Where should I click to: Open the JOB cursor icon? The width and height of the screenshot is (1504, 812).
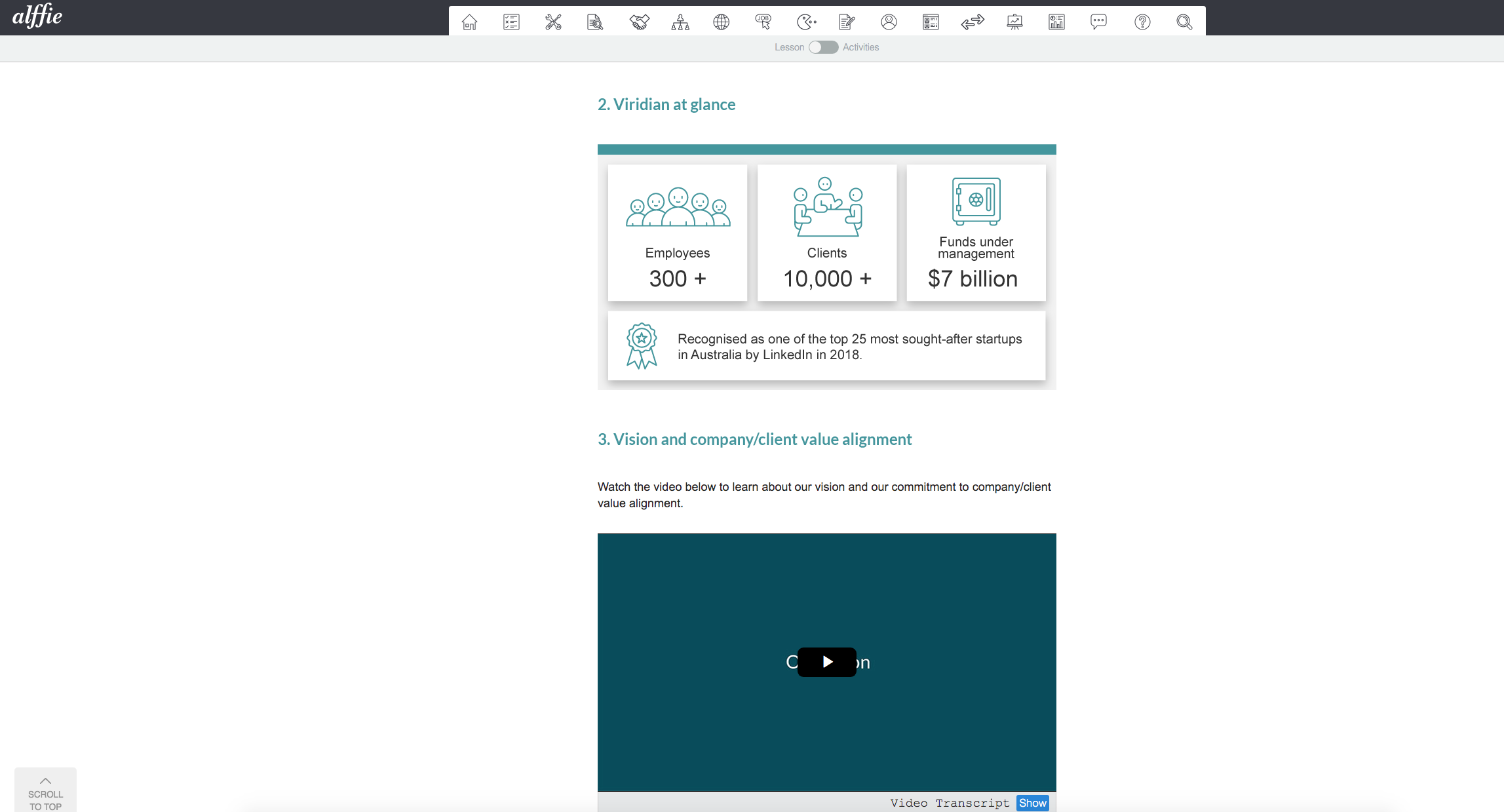763,22
